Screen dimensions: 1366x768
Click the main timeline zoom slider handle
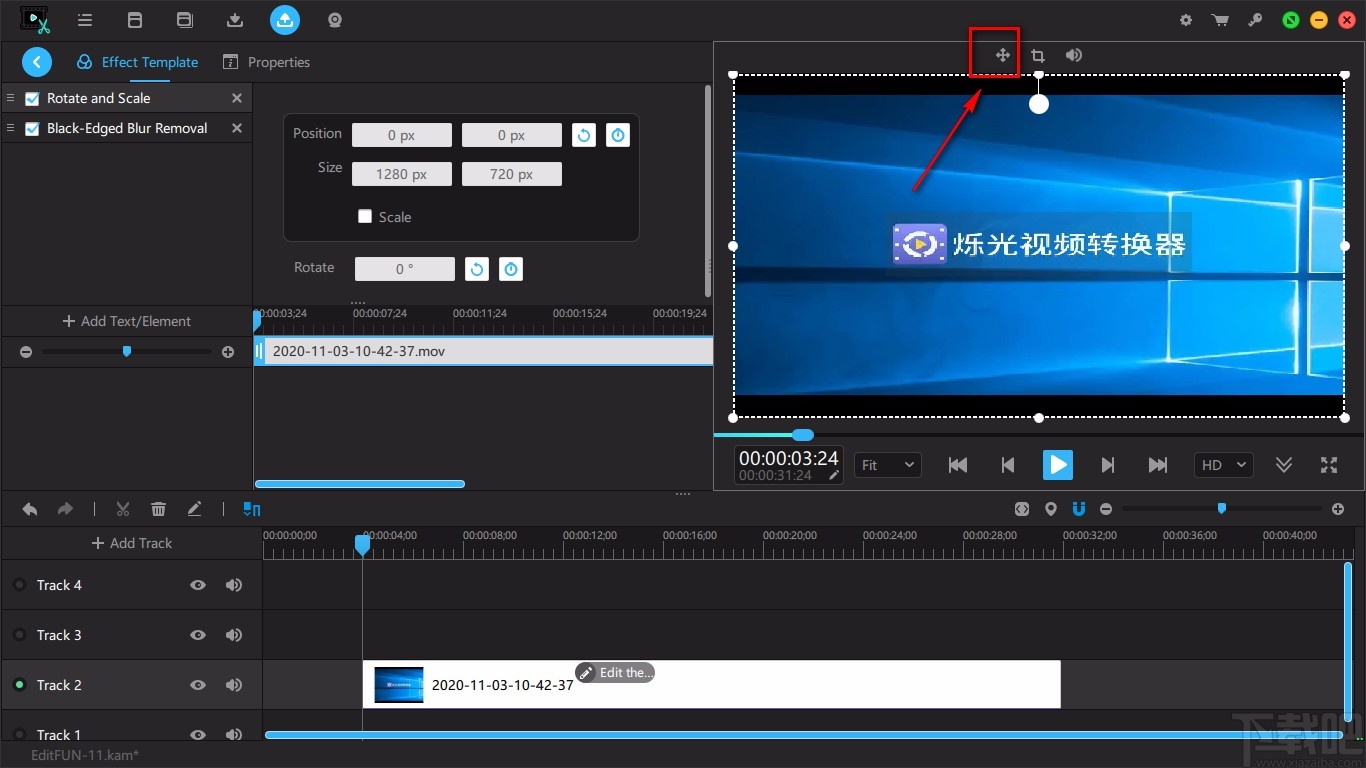click(1222, 509)
